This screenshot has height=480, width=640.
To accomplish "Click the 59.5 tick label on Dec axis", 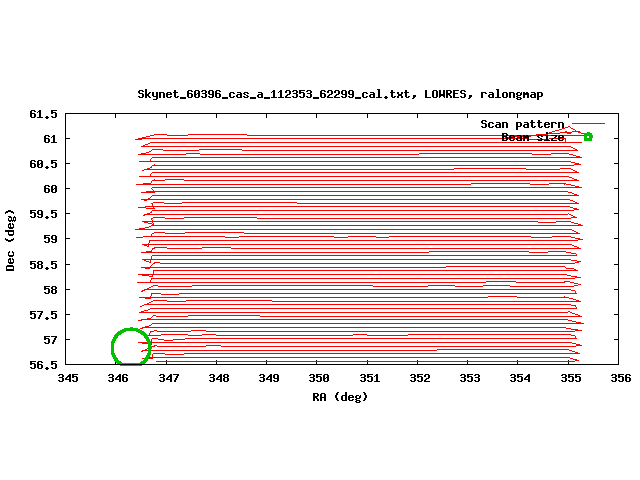I will point(43,214).
